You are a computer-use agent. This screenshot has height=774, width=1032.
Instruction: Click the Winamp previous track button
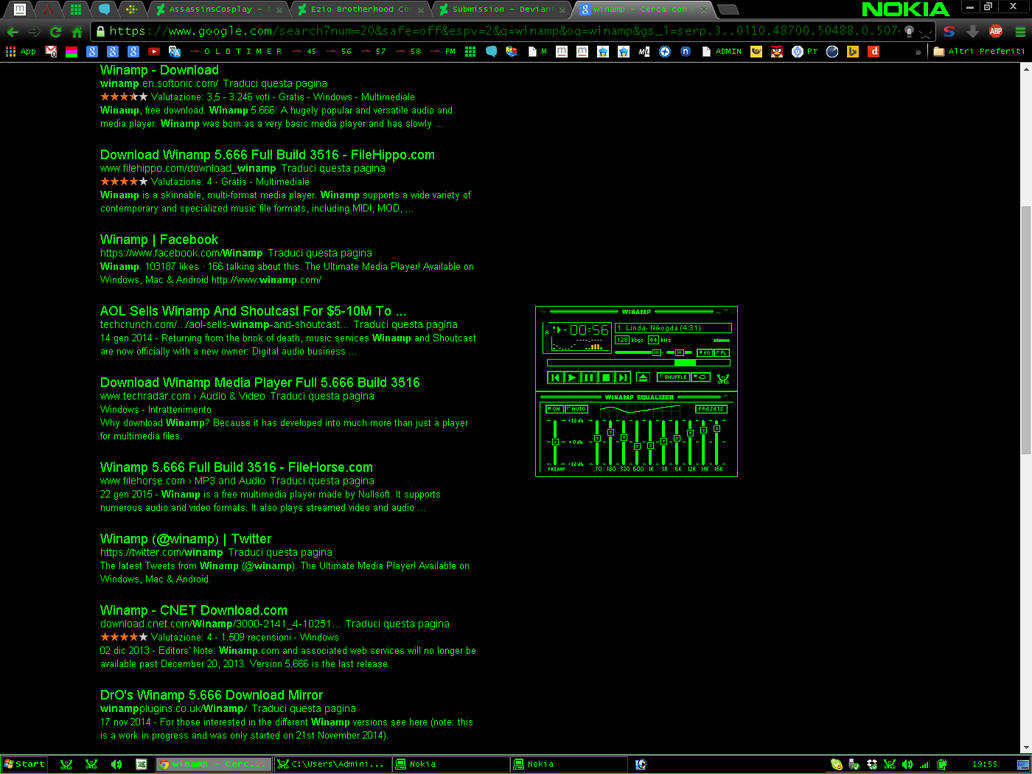(555, 378)
